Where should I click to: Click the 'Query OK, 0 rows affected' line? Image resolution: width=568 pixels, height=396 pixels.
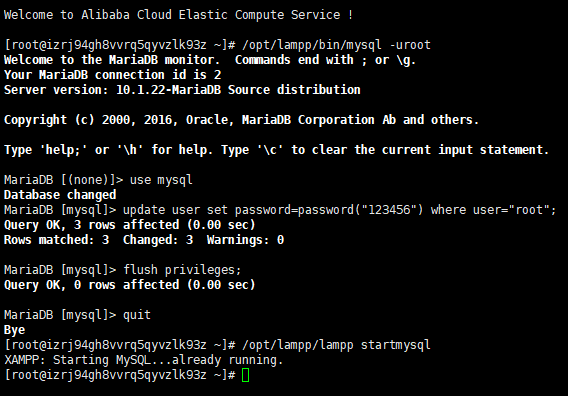tap(130, 285)
